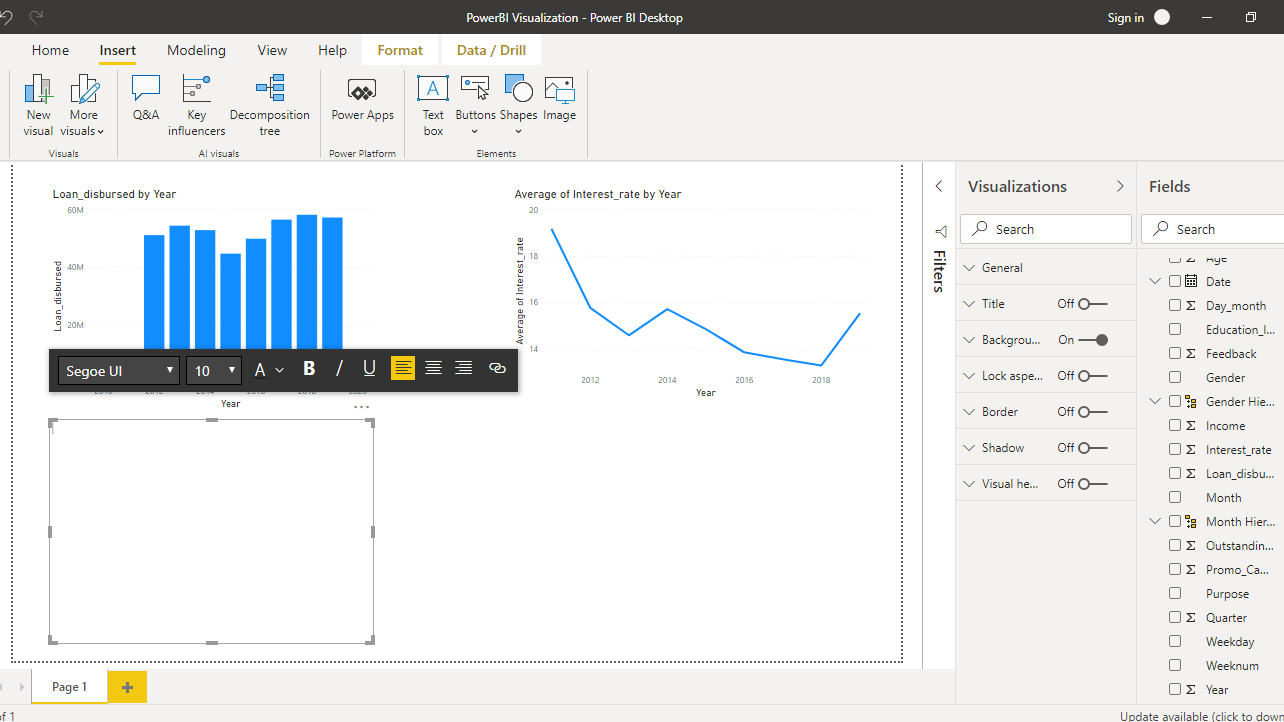Search in the Visualizations pane
The height and width of the screenshot is (722, 1284).
(x=1046, y=229)
